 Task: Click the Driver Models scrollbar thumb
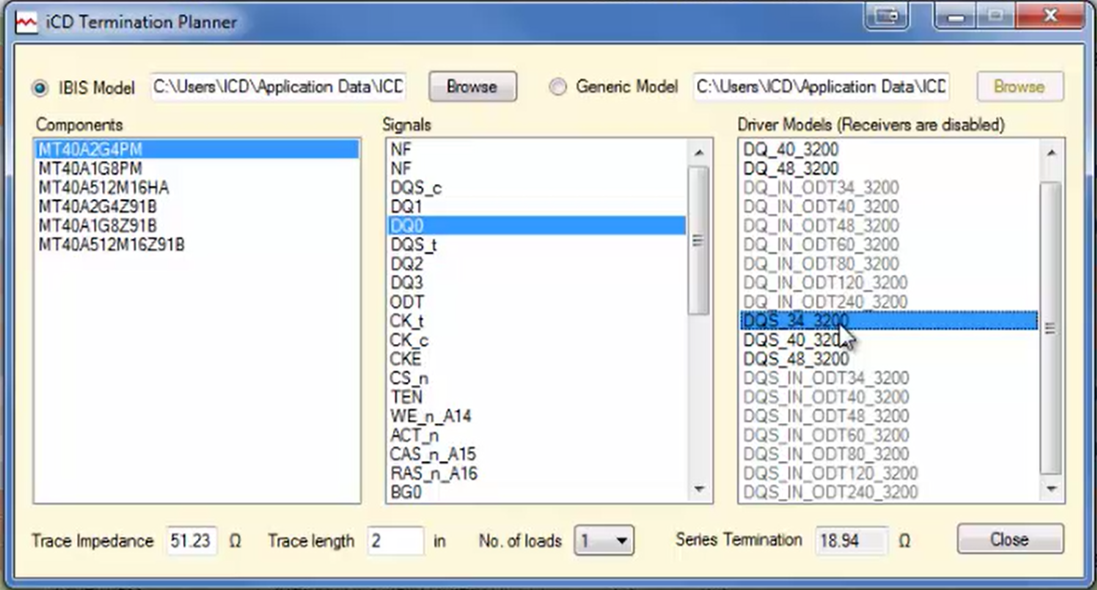[x=1050, y=328]
